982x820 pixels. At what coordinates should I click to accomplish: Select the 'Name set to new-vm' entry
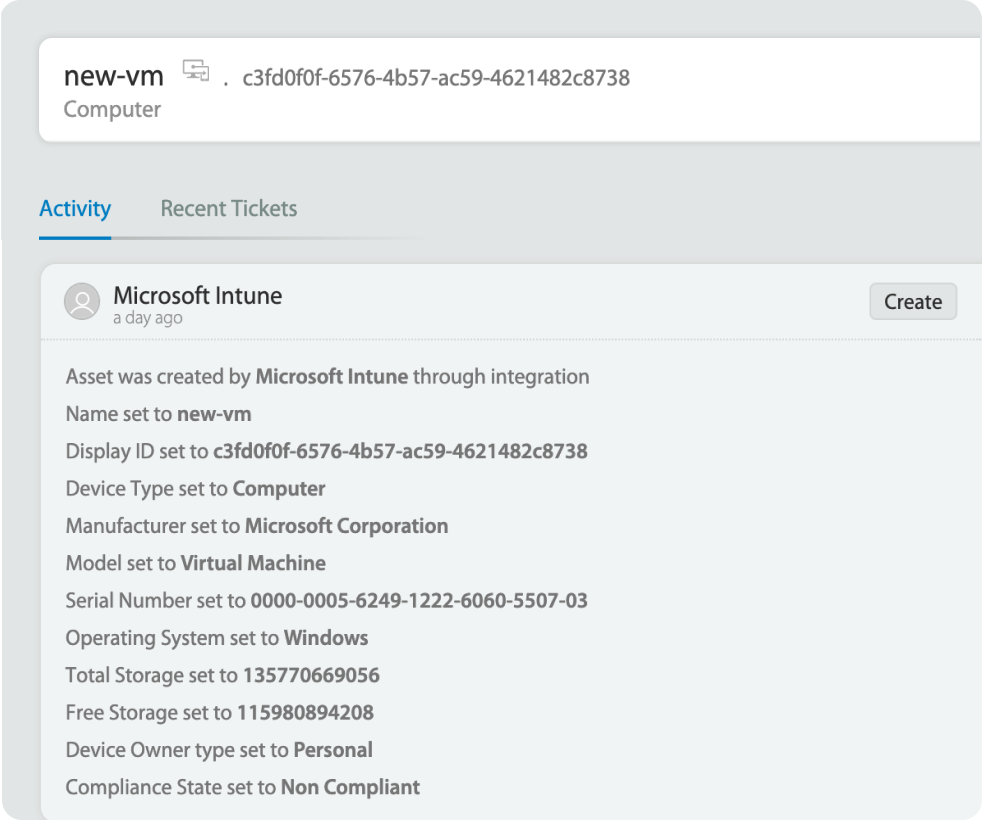pos(158,414)
